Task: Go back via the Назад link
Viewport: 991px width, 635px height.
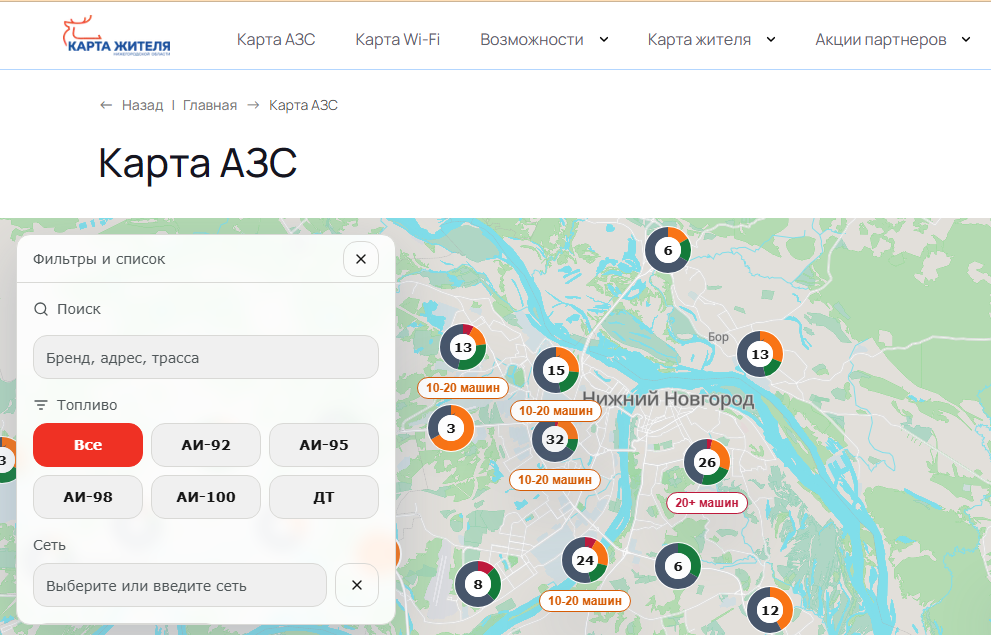Action: [131, 105]
